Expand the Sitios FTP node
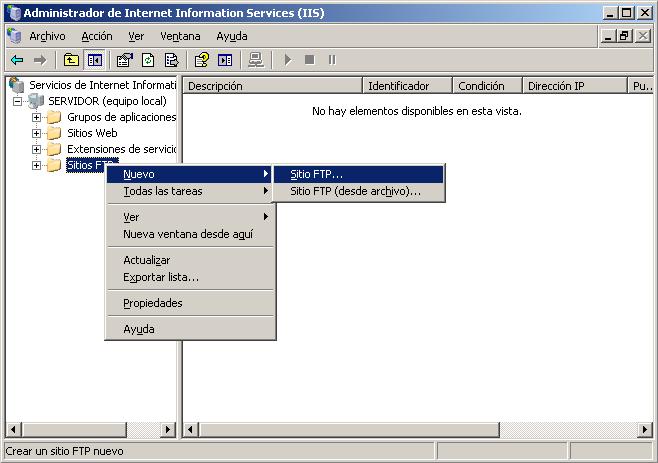Viewport: 658px width, 463px height. tap(37, 165)
